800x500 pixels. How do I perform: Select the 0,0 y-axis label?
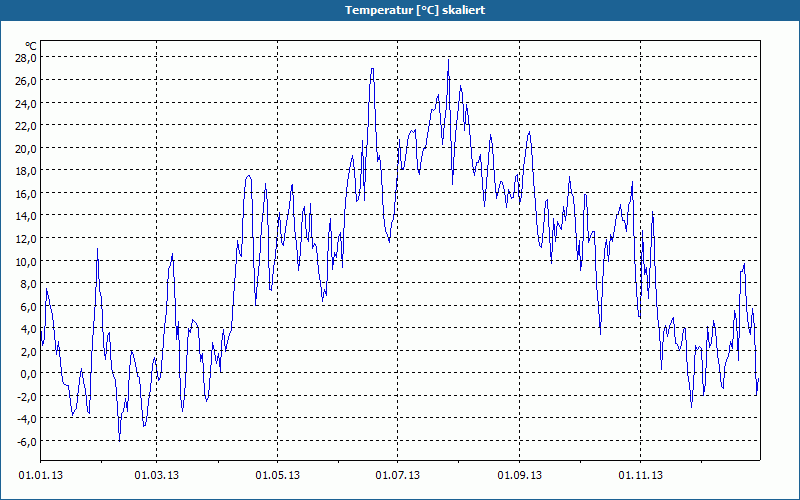point(28,373)
